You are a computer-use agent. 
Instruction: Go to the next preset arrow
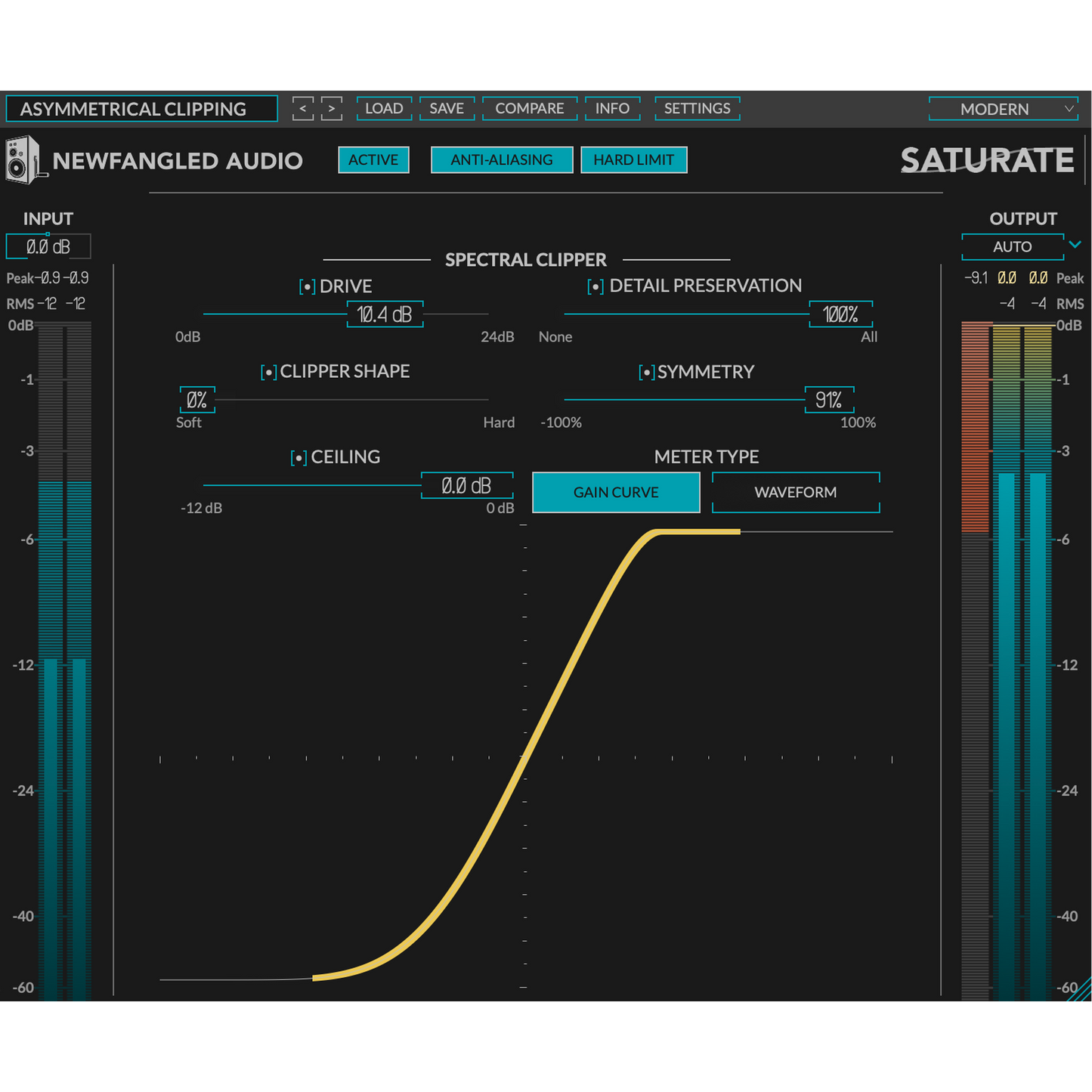(x=331, y=109)
